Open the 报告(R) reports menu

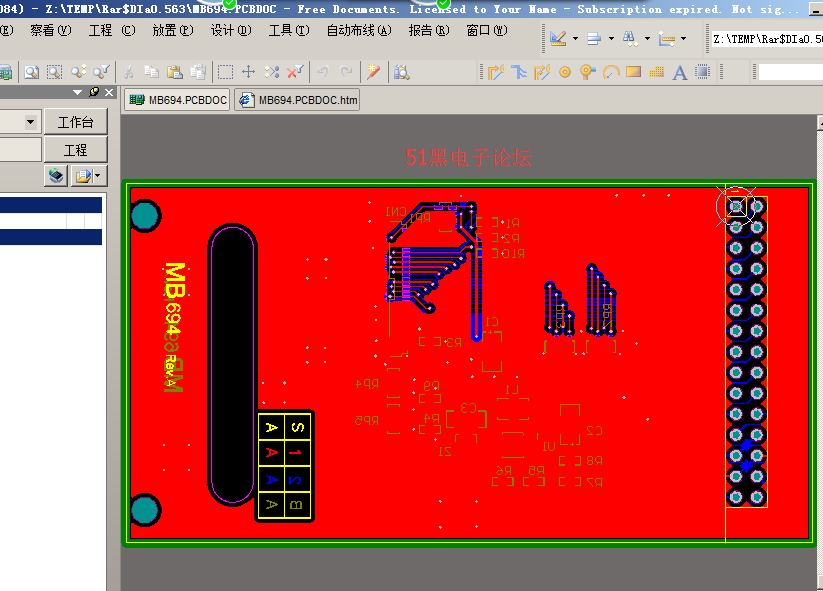click(429, 30)
